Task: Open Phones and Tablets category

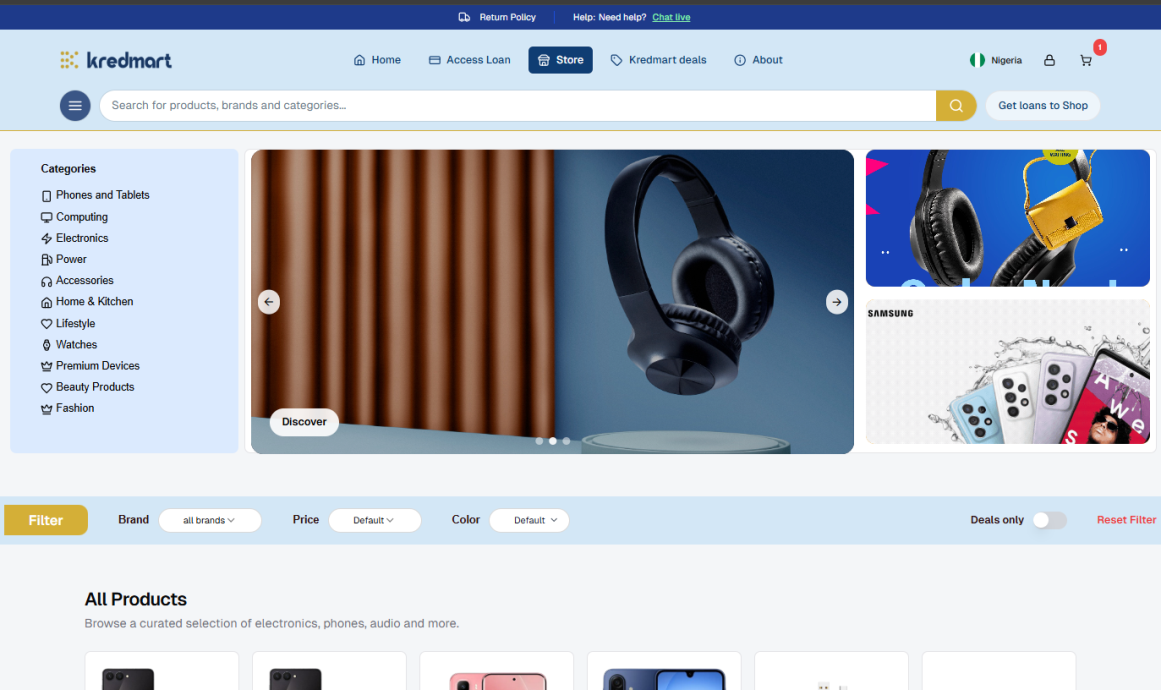Action: pos(102,195)
